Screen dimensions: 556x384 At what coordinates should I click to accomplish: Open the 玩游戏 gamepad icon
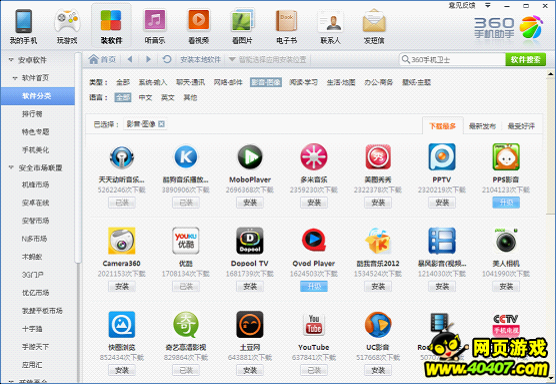coord(67,22)
